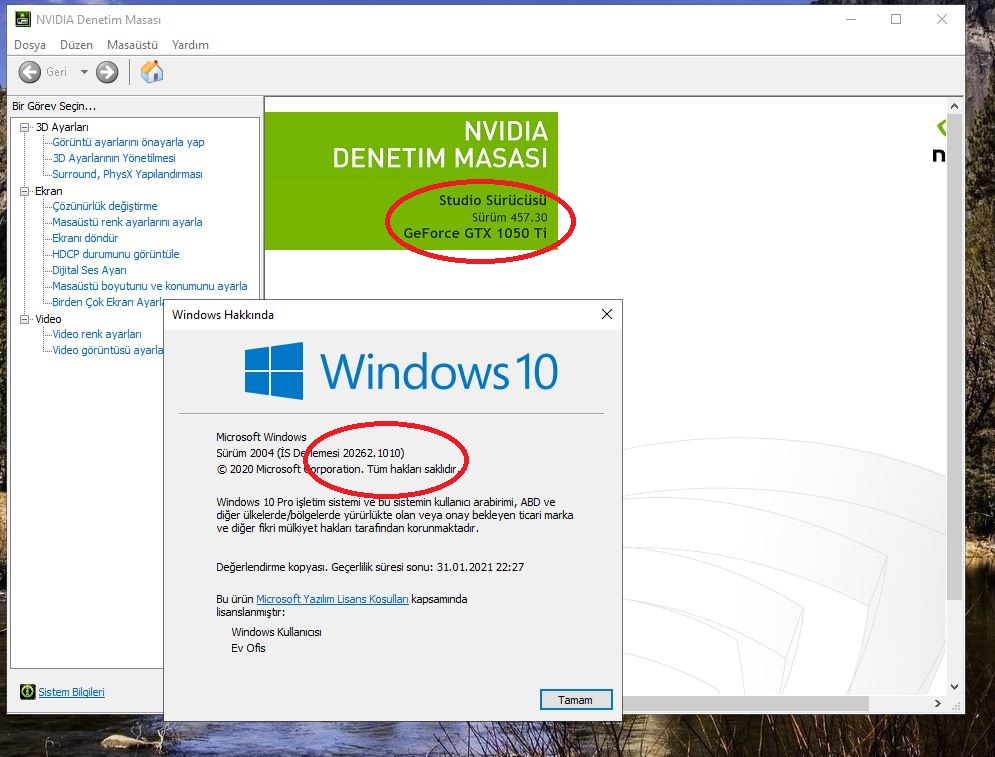The width and height of the screenshot is (995, 757).
Task: Click the vertical scrollbar thumb in main panel
Action: pyautogui.click(x=954, y=357)
